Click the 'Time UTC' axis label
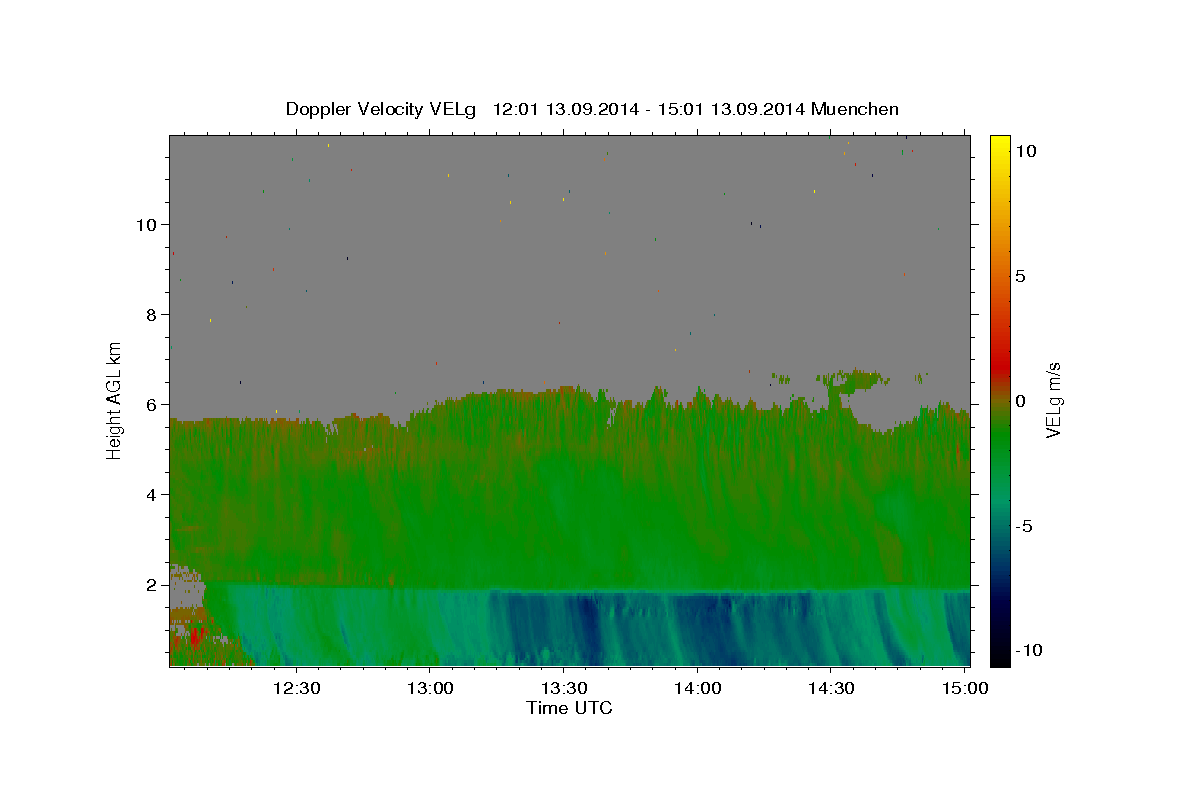1200x800 pixels. click(x=569, y=708)
